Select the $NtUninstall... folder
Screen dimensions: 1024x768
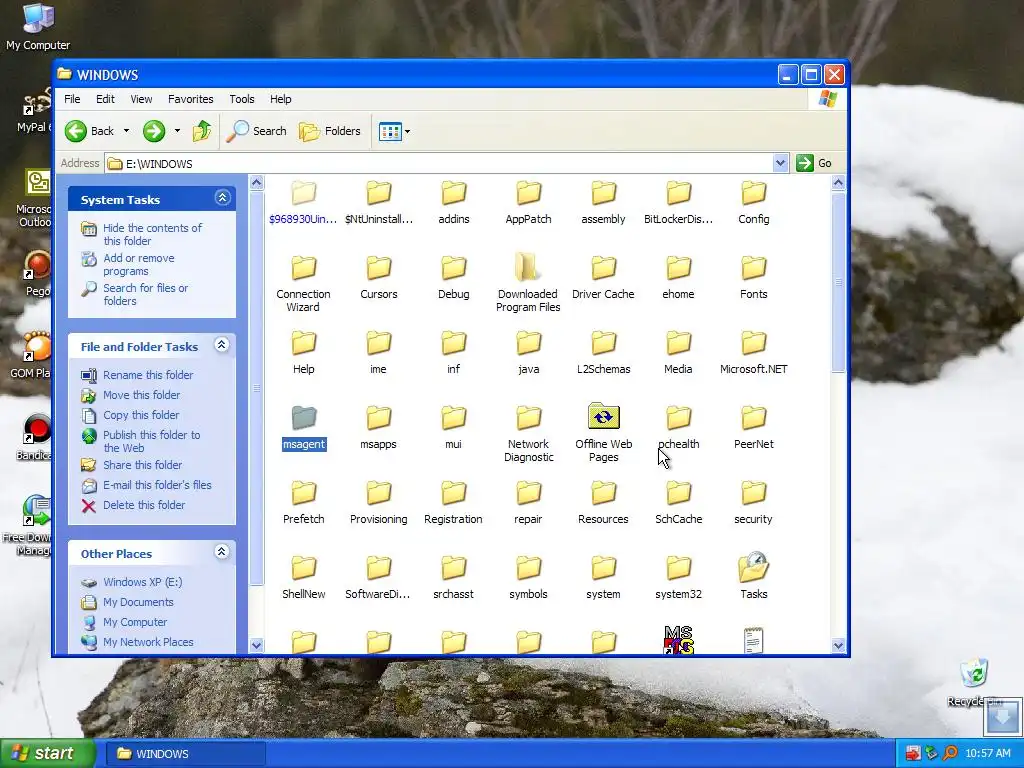pyautogui.click(x=379, y=203)
